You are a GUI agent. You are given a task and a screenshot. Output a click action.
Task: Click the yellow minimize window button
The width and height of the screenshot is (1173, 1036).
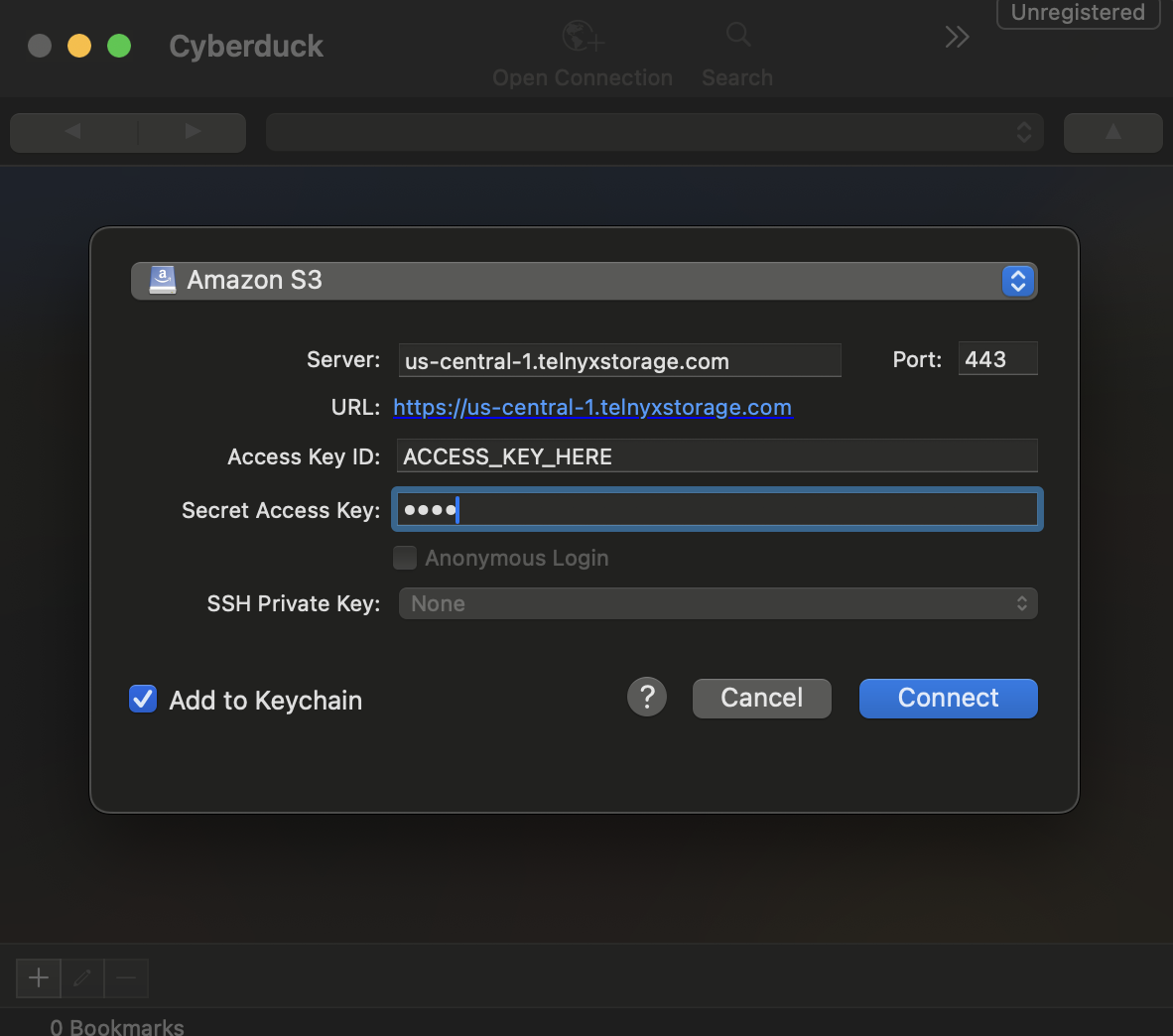pyautogui.click(x=79, y=46)
